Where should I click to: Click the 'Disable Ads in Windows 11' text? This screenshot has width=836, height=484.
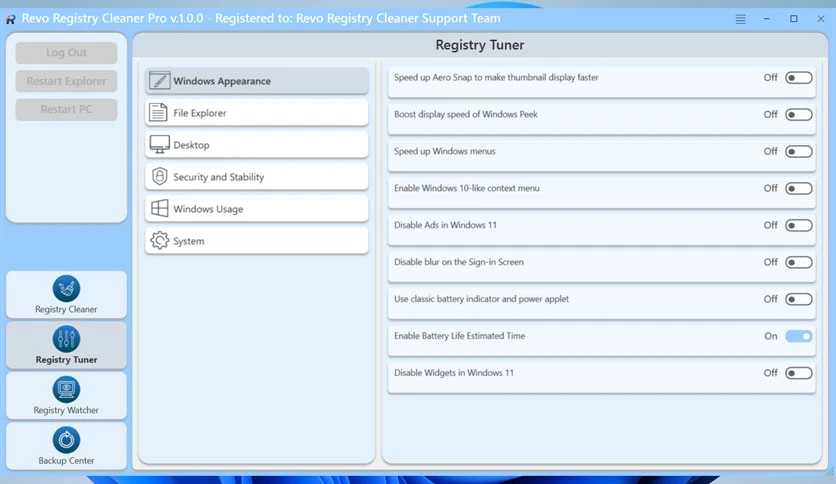pyautogui.click(x=445, y=225)
